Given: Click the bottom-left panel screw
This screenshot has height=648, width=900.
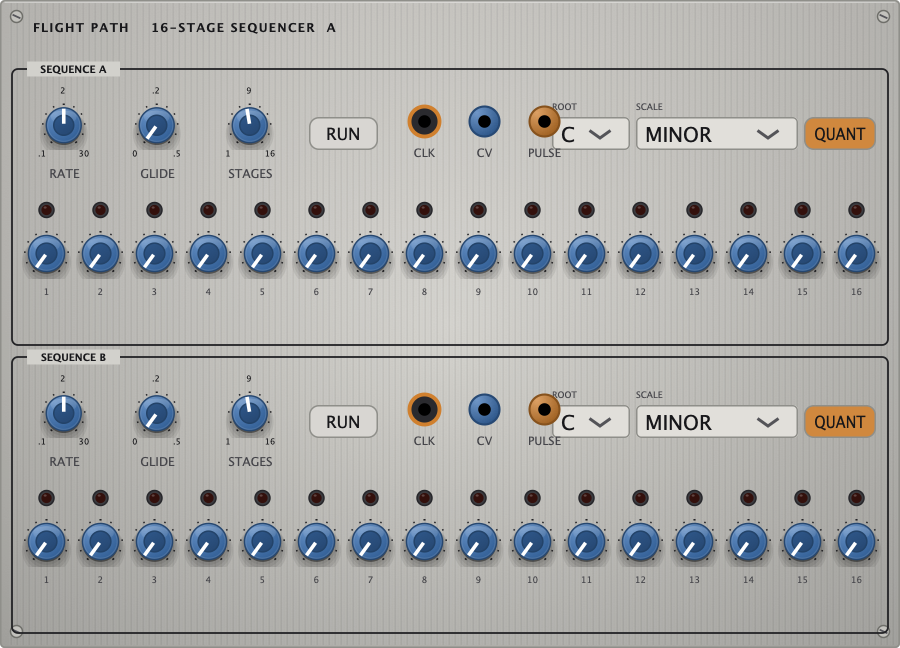Looking at the screenshot, I should coord(17,631).
